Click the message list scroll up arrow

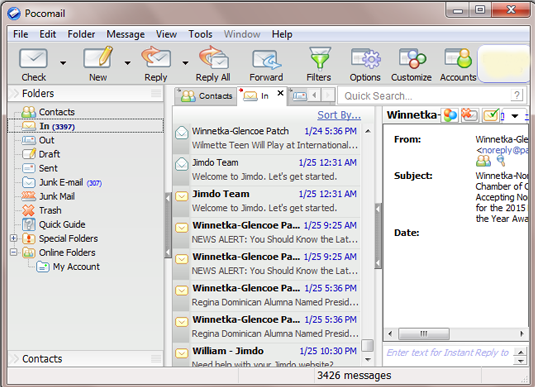click(368, 131)
